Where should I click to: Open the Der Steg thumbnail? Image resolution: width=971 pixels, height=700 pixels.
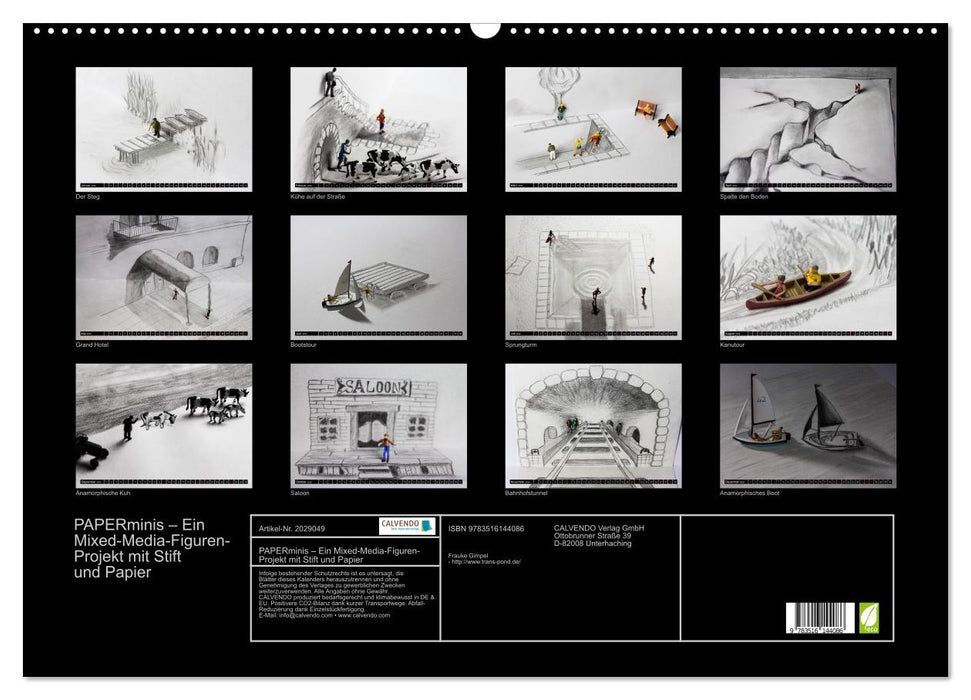click(164, 129)
